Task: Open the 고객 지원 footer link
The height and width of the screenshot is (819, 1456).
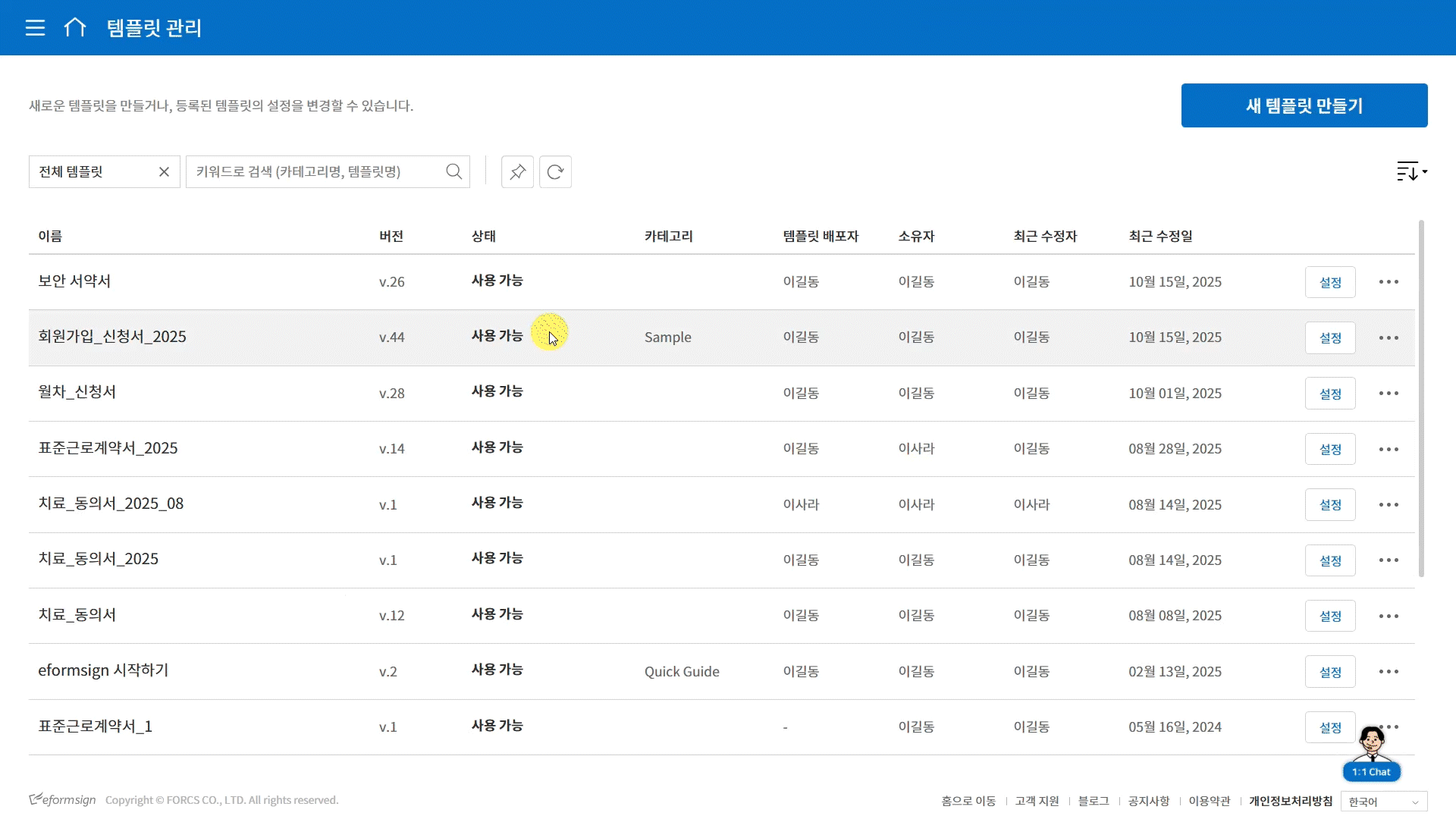Action: coord(1037,801)
